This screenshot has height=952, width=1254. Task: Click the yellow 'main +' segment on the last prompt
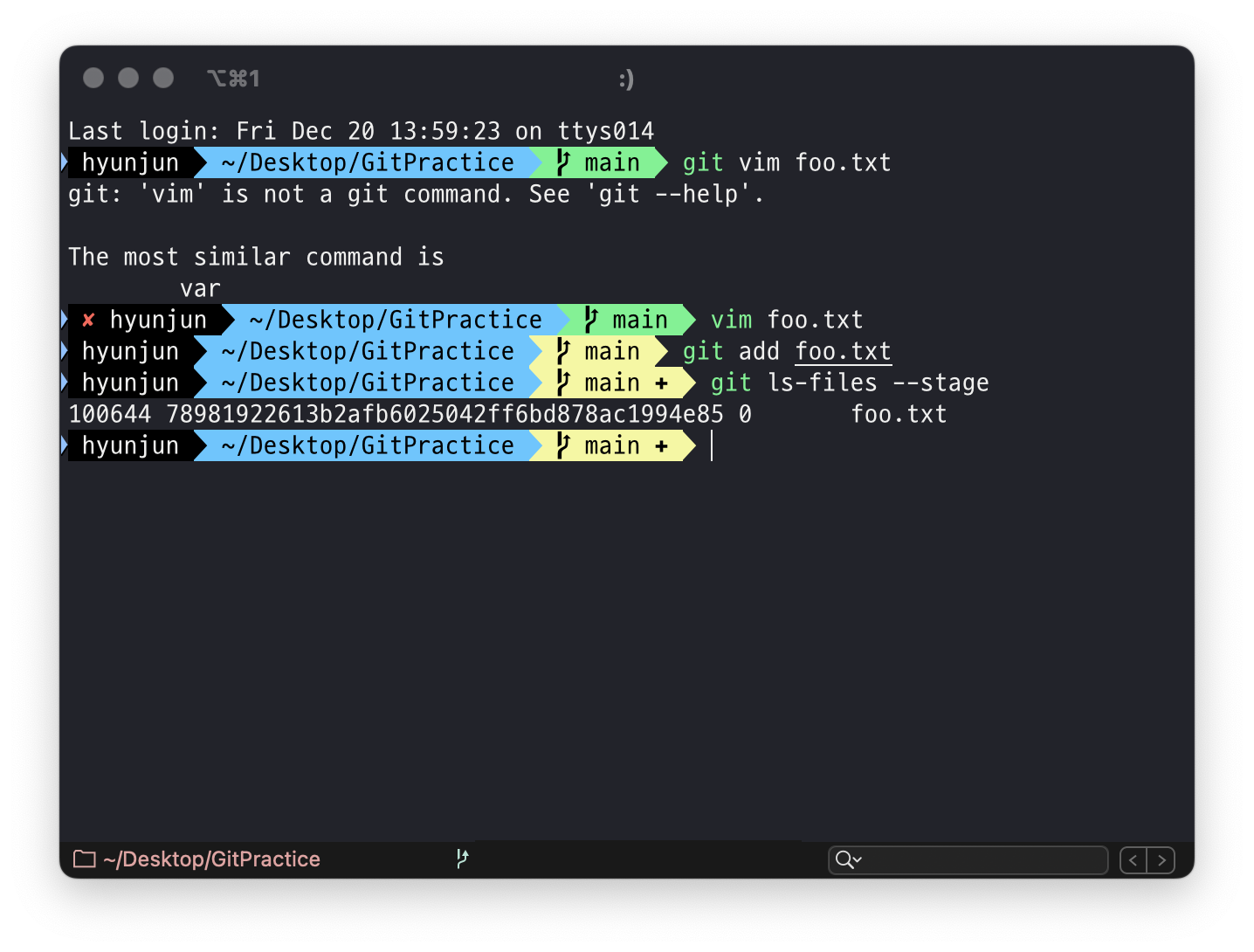613,445
